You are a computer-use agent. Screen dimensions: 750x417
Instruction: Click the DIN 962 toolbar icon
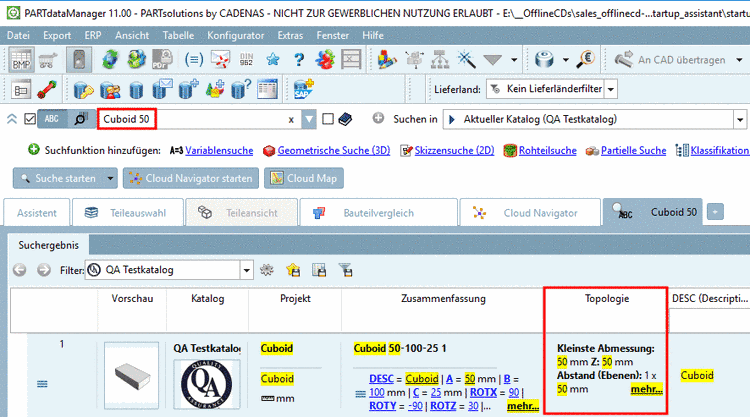(246, 60)
